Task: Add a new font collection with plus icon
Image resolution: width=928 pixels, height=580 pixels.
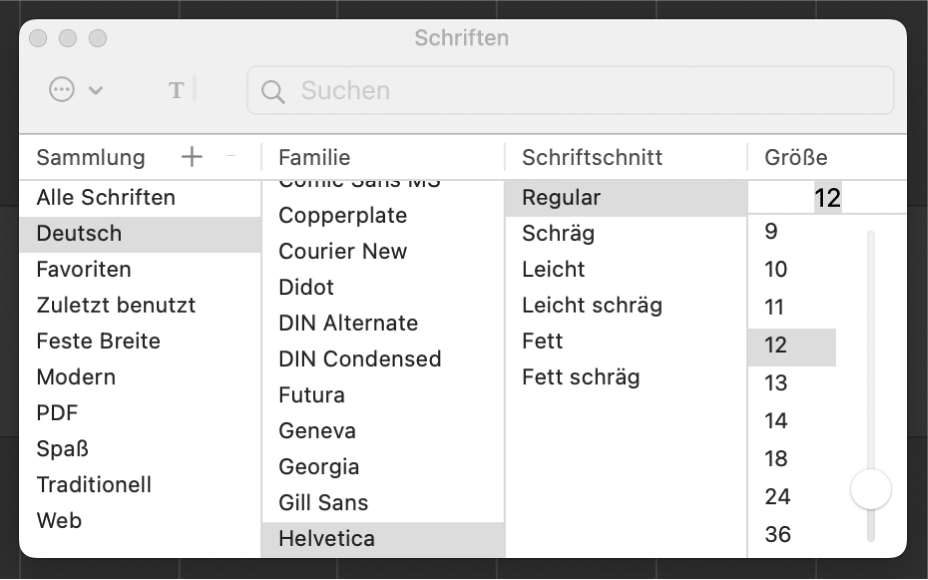Action: pos(192,157)
